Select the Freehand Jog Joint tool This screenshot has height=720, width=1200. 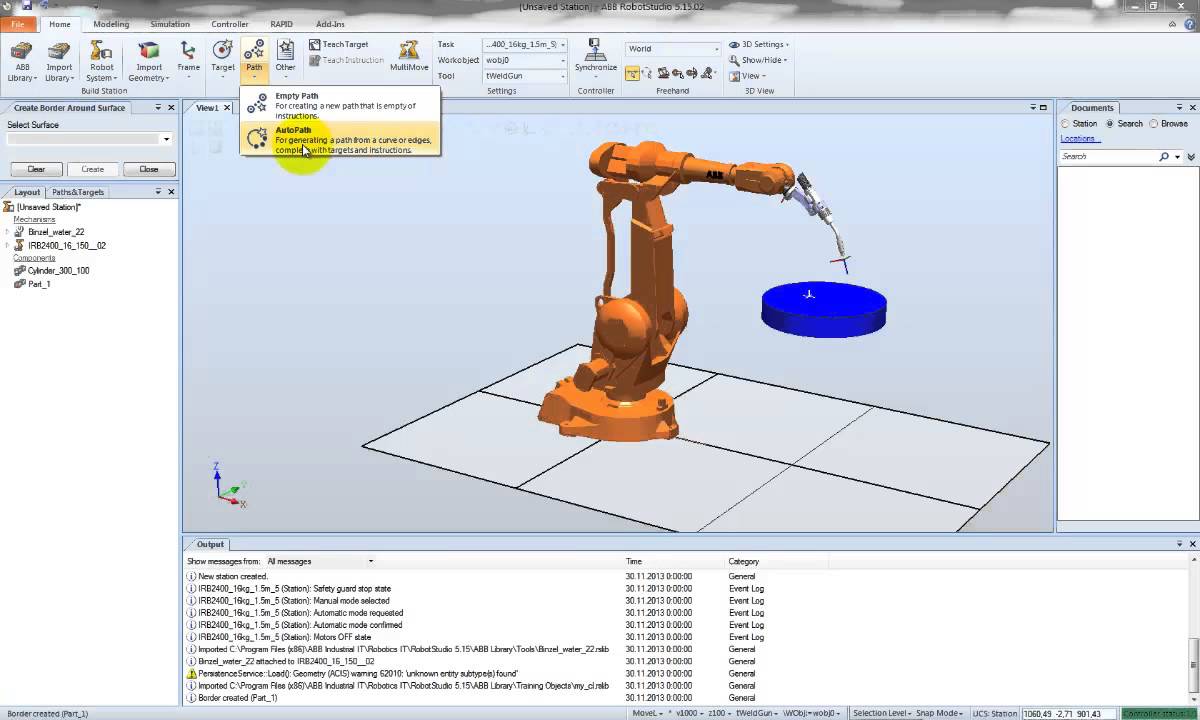click(x=662, y=73)
